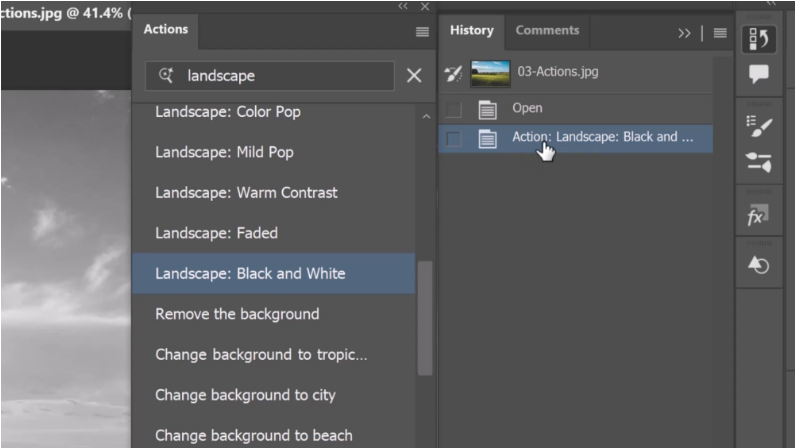
Task: Expand hidden tabs with double chevron
Action: (x=684, y=33)
